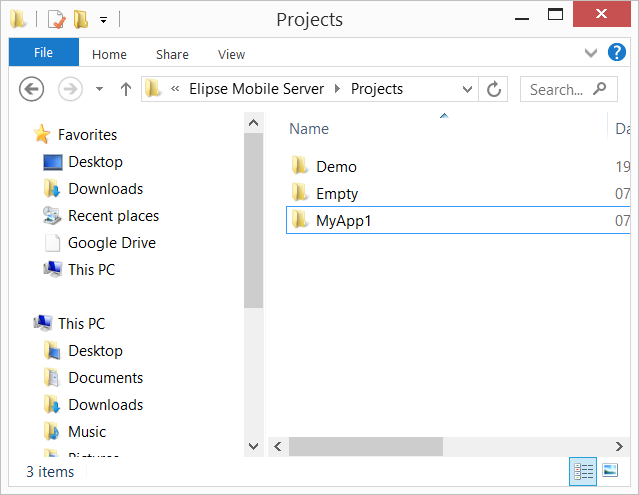Switch to the View ribbon tab
Image resolution: width=639 pixels, height=495 pixels.
point(231,54)
